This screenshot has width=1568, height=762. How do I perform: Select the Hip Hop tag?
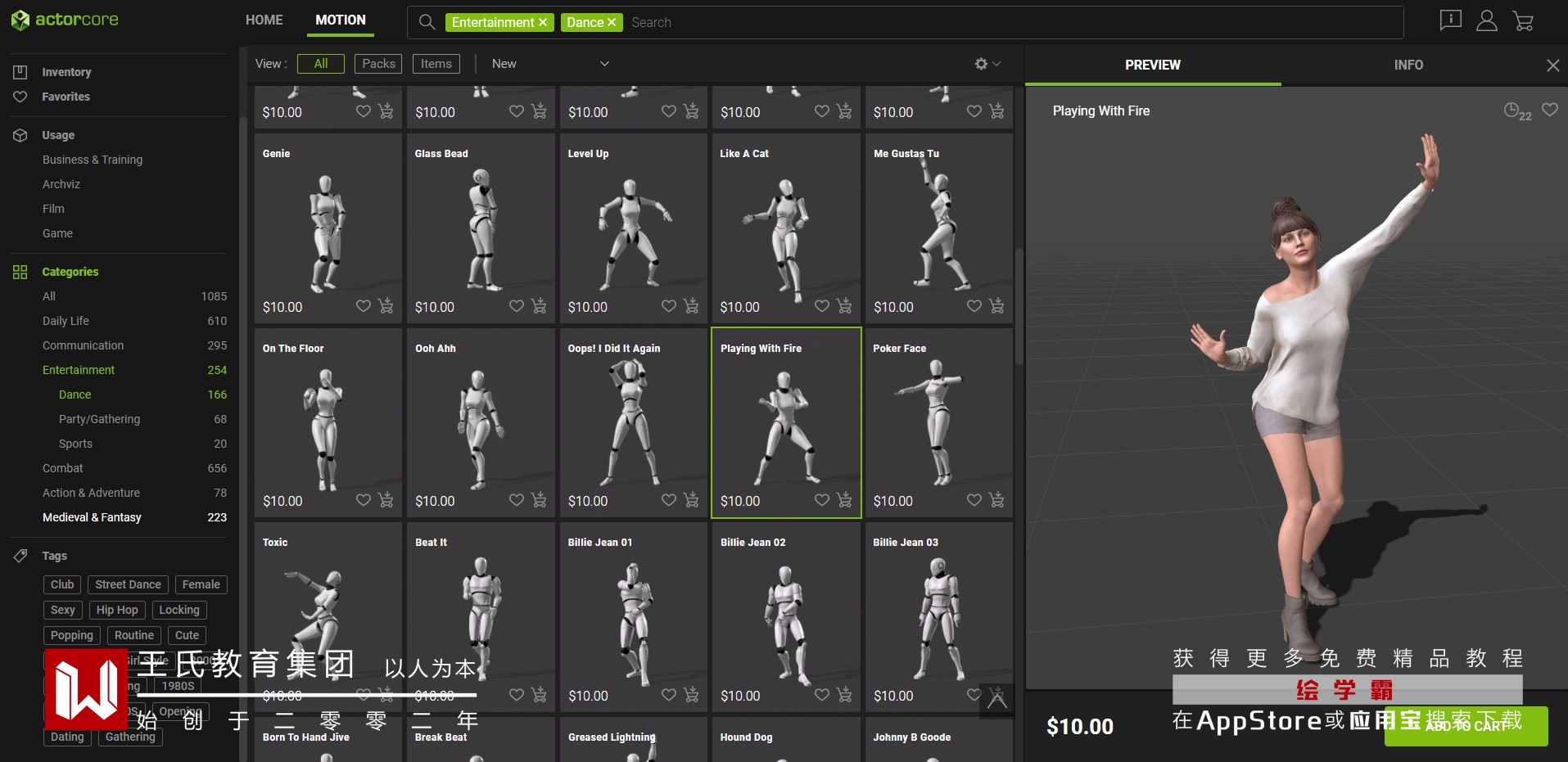[117, 610]
